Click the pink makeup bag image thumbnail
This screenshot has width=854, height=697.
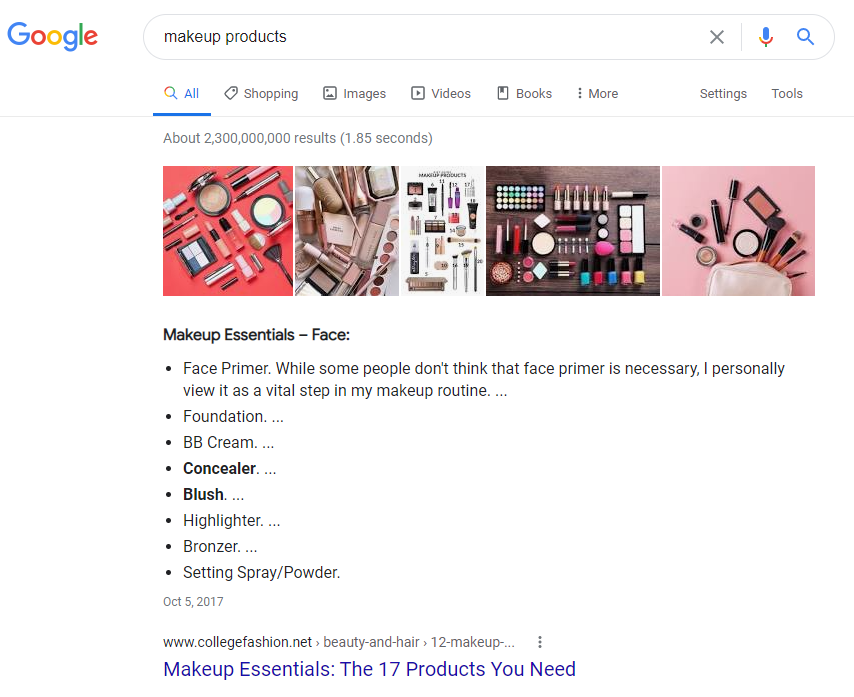pyautogui.click(x=738, y=231)
